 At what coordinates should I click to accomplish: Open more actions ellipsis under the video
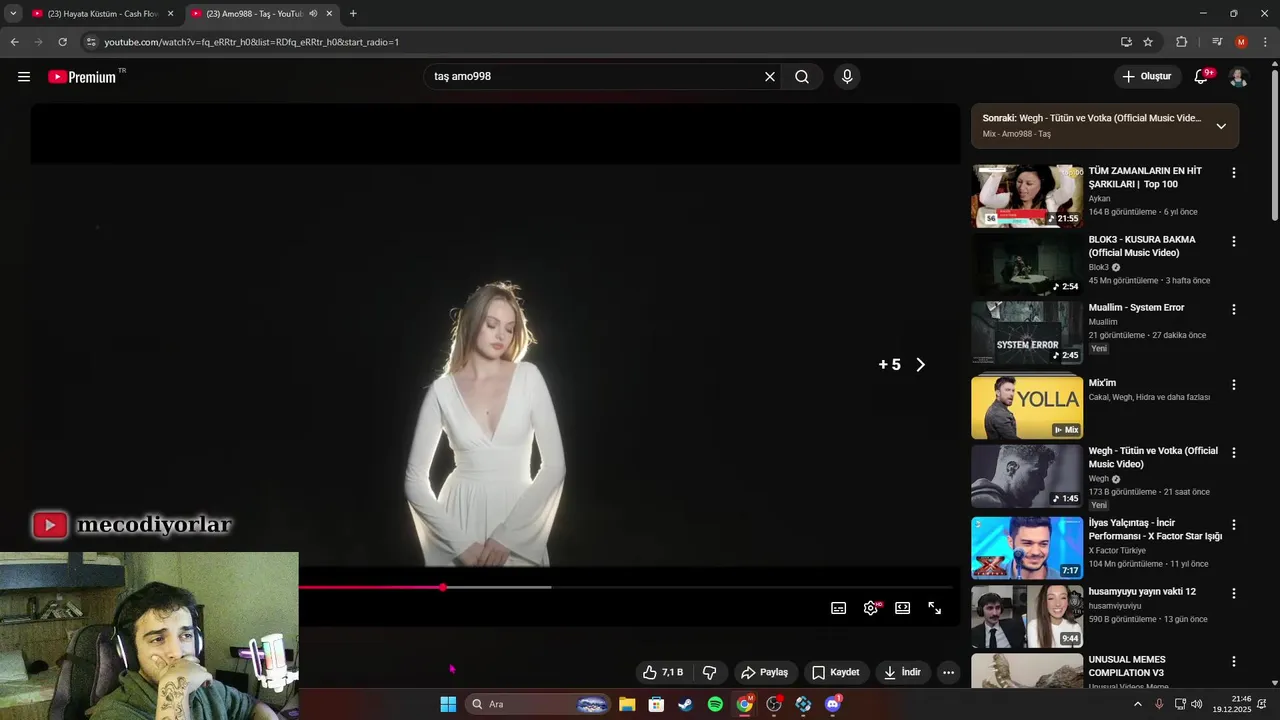coord(949,673)
